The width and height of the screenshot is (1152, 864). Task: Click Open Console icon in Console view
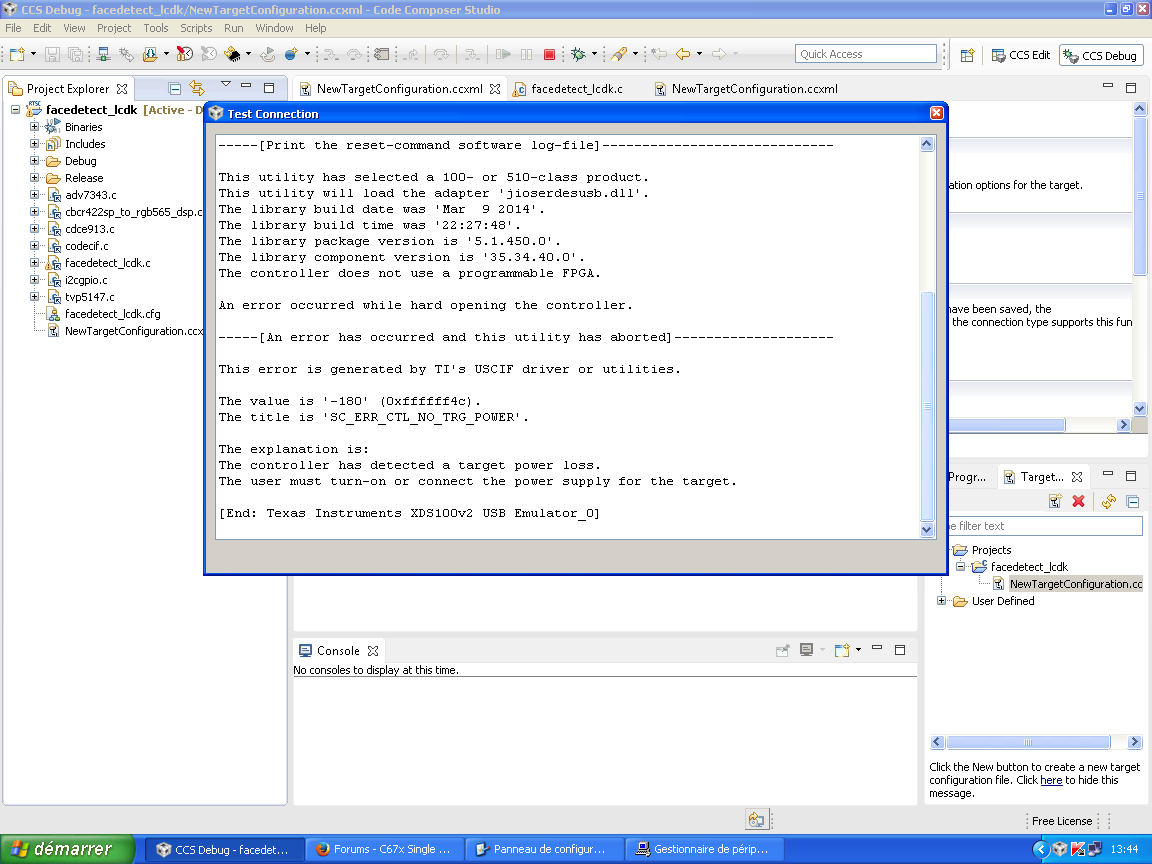click(842, 650)
